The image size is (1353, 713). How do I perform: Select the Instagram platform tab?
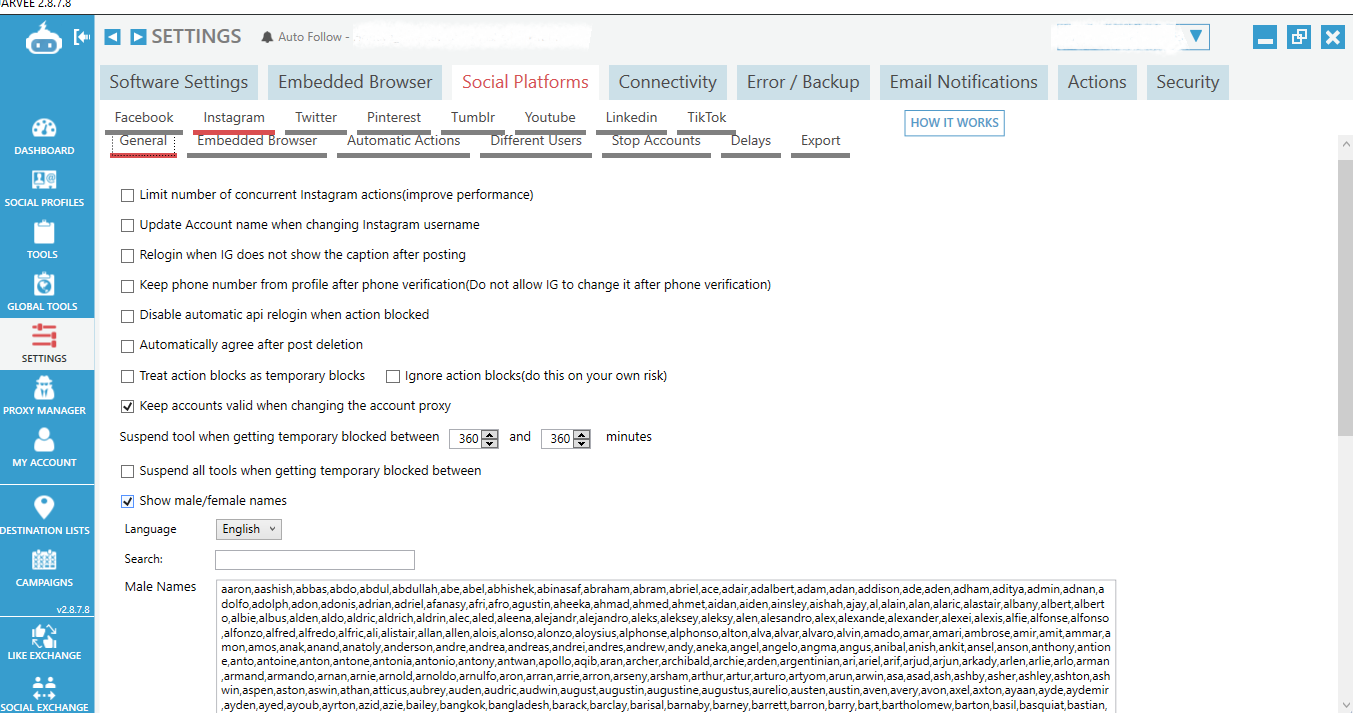(x=234, y=118)
